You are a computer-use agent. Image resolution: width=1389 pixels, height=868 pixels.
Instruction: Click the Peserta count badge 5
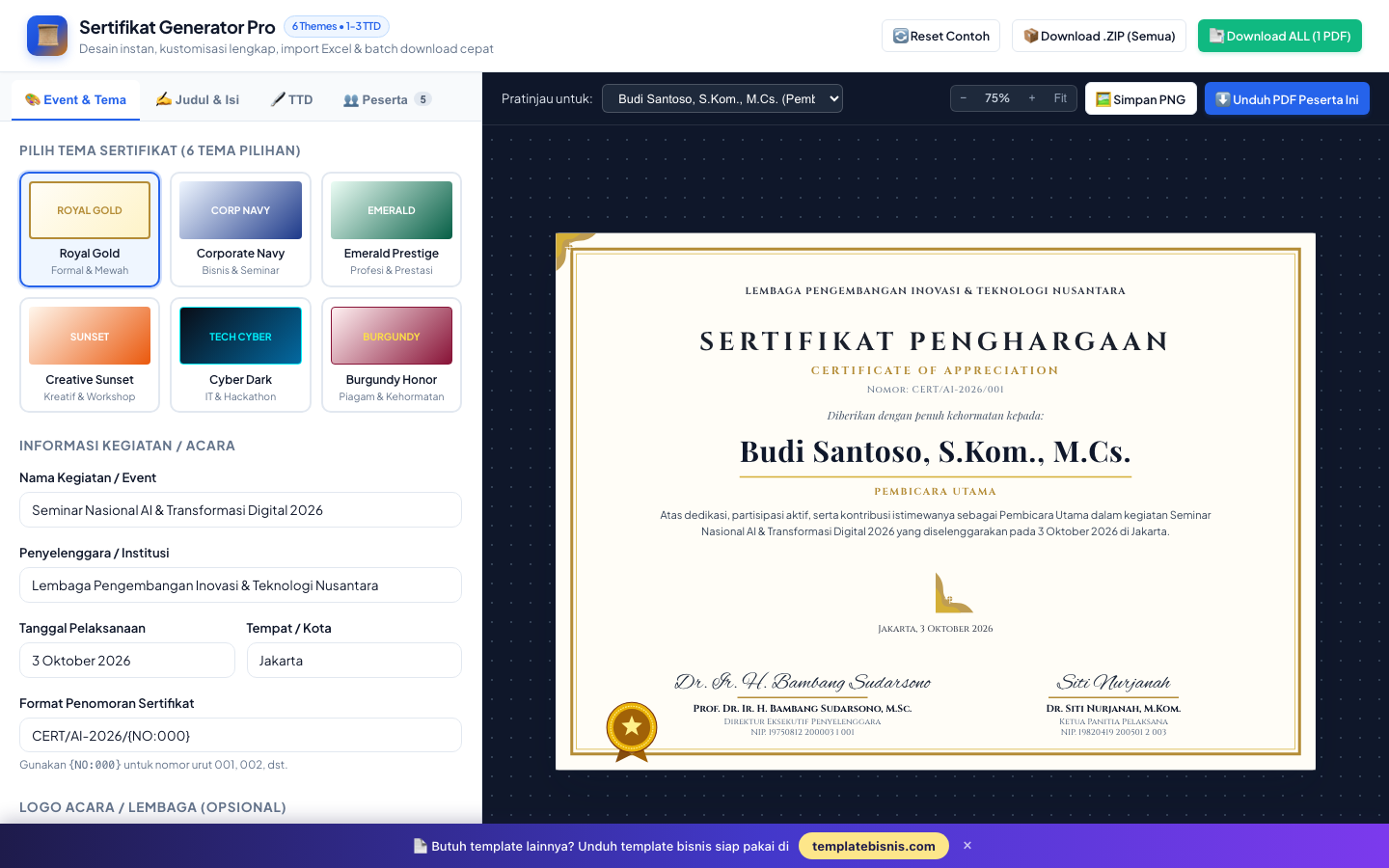coord(422,99)
